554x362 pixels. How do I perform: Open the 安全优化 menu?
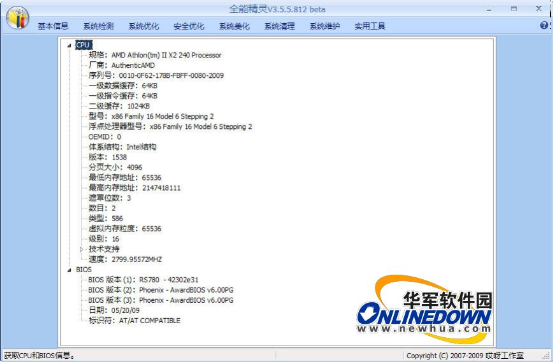tap(189, 26)
